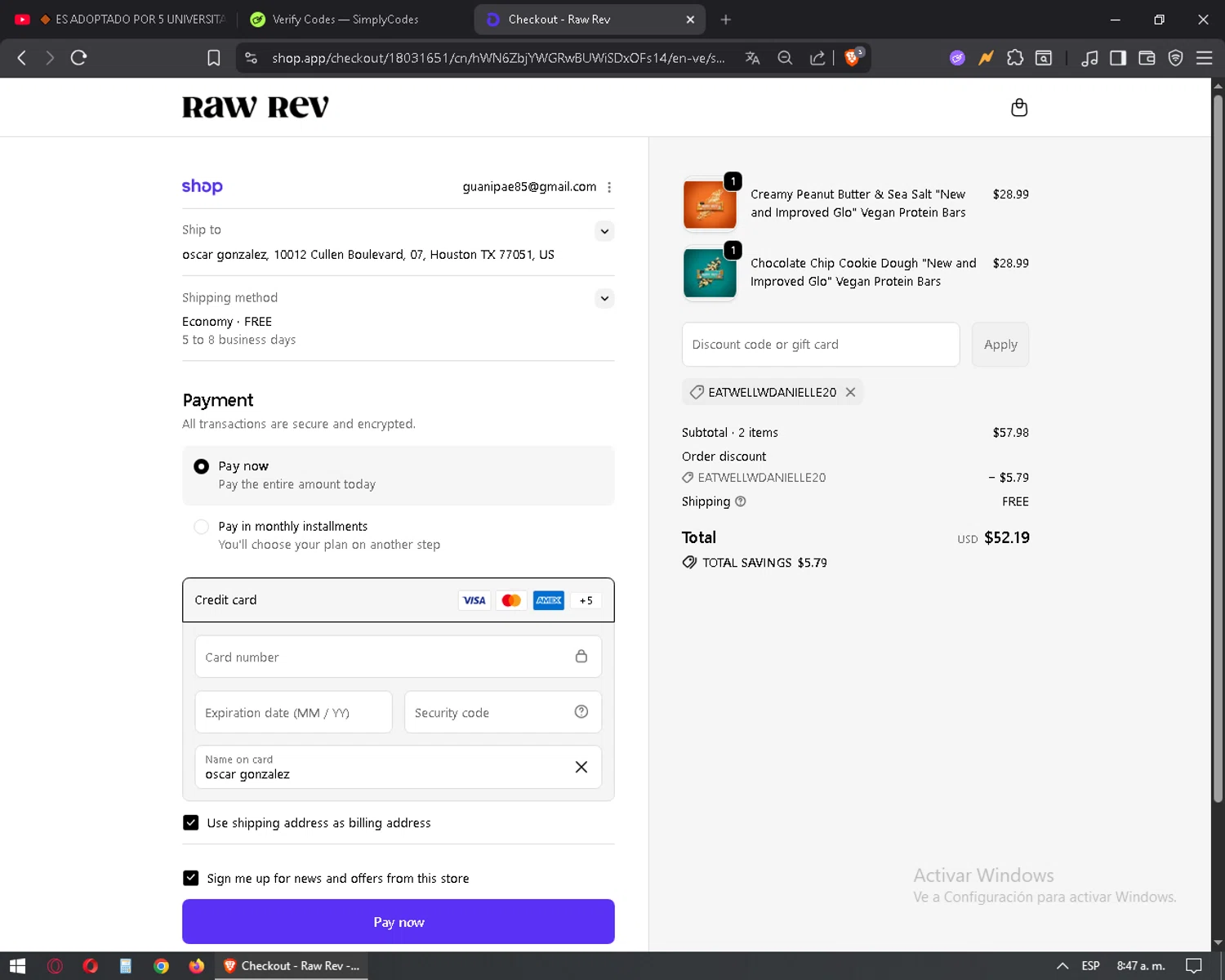Switch to the ES ADOPTADO POR 5 UNIVERSITA tab
This screenshot has width=1225, height=980.
(x=120, y=19)
